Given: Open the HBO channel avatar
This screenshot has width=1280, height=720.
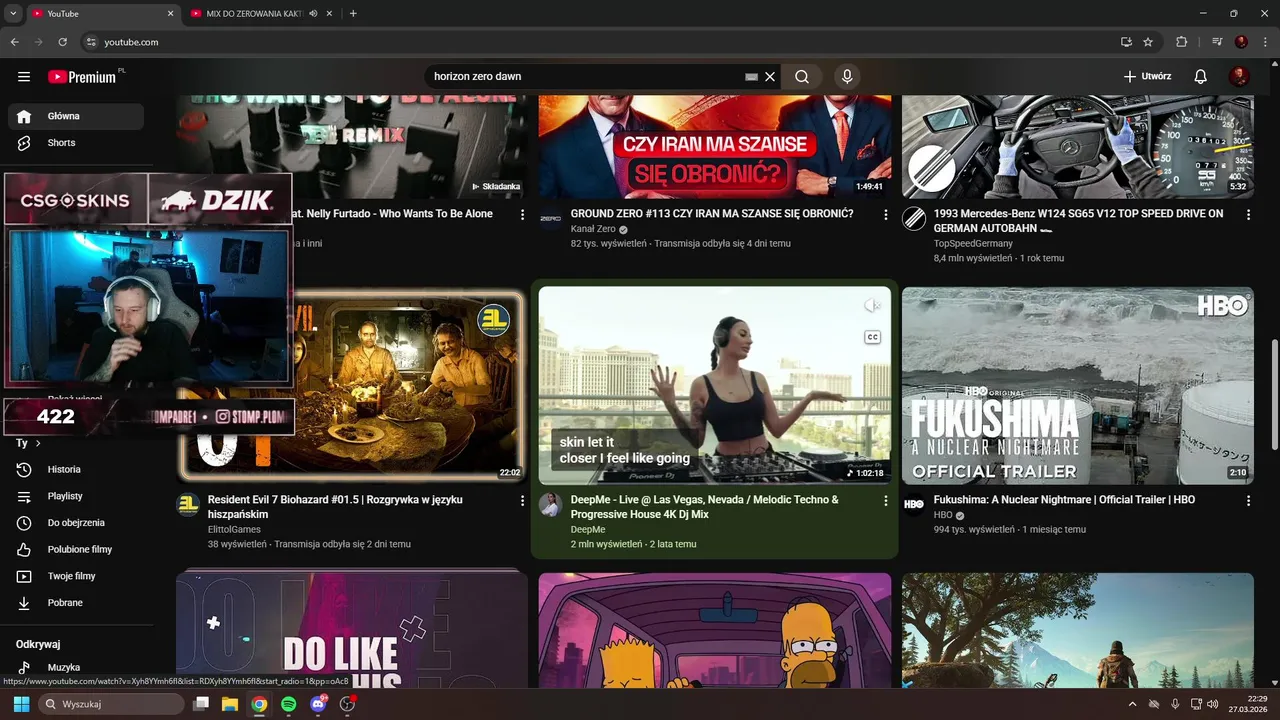Looking at the screenshot, I should tap(914, 505).
